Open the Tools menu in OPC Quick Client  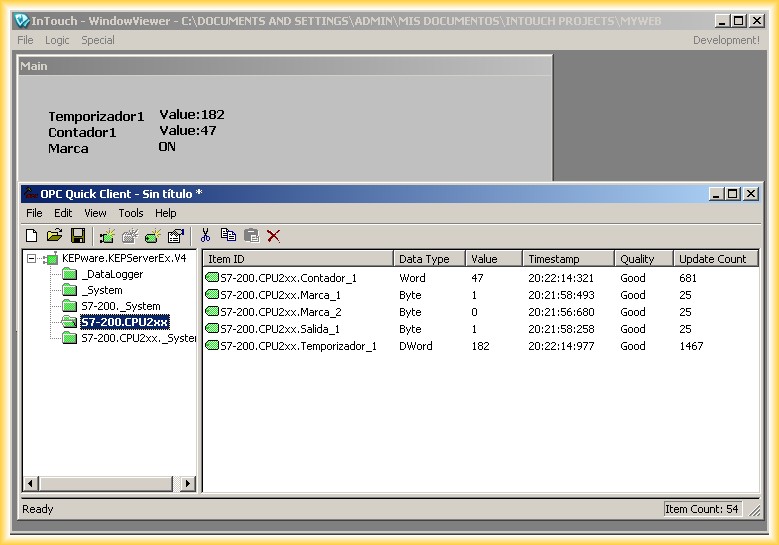point(131,213)
